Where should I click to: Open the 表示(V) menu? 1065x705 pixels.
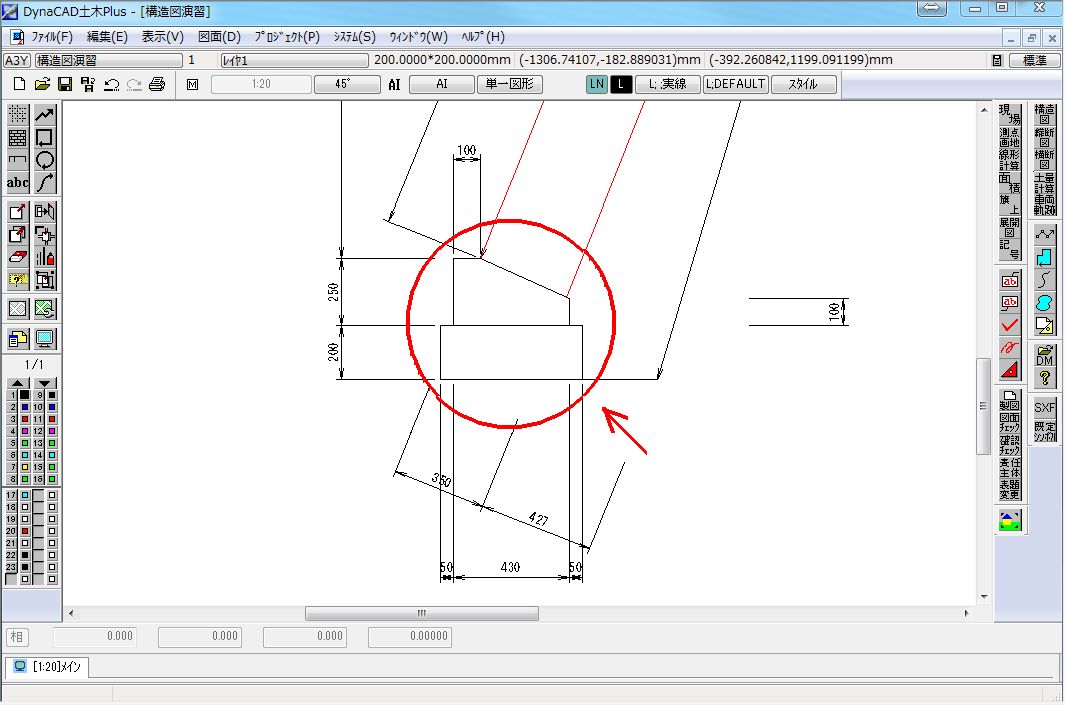pyautogui.click(x=162, y=37)
